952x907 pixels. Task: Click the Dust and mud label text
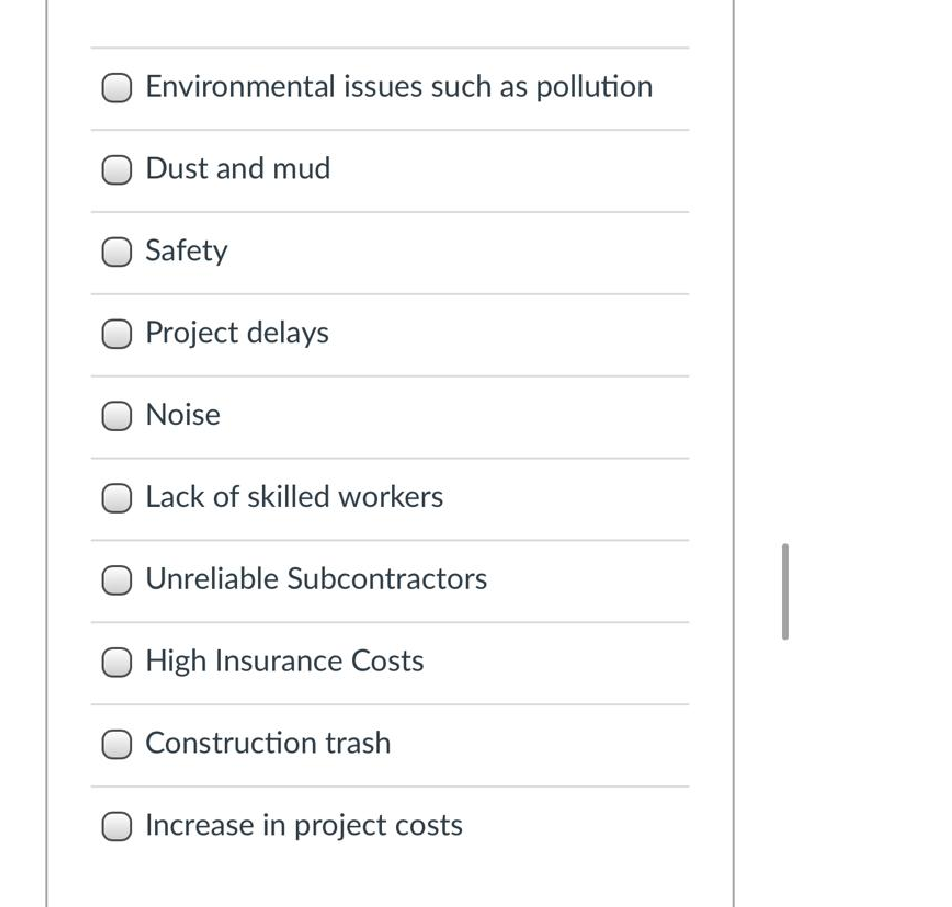click(x=237, y=169)
